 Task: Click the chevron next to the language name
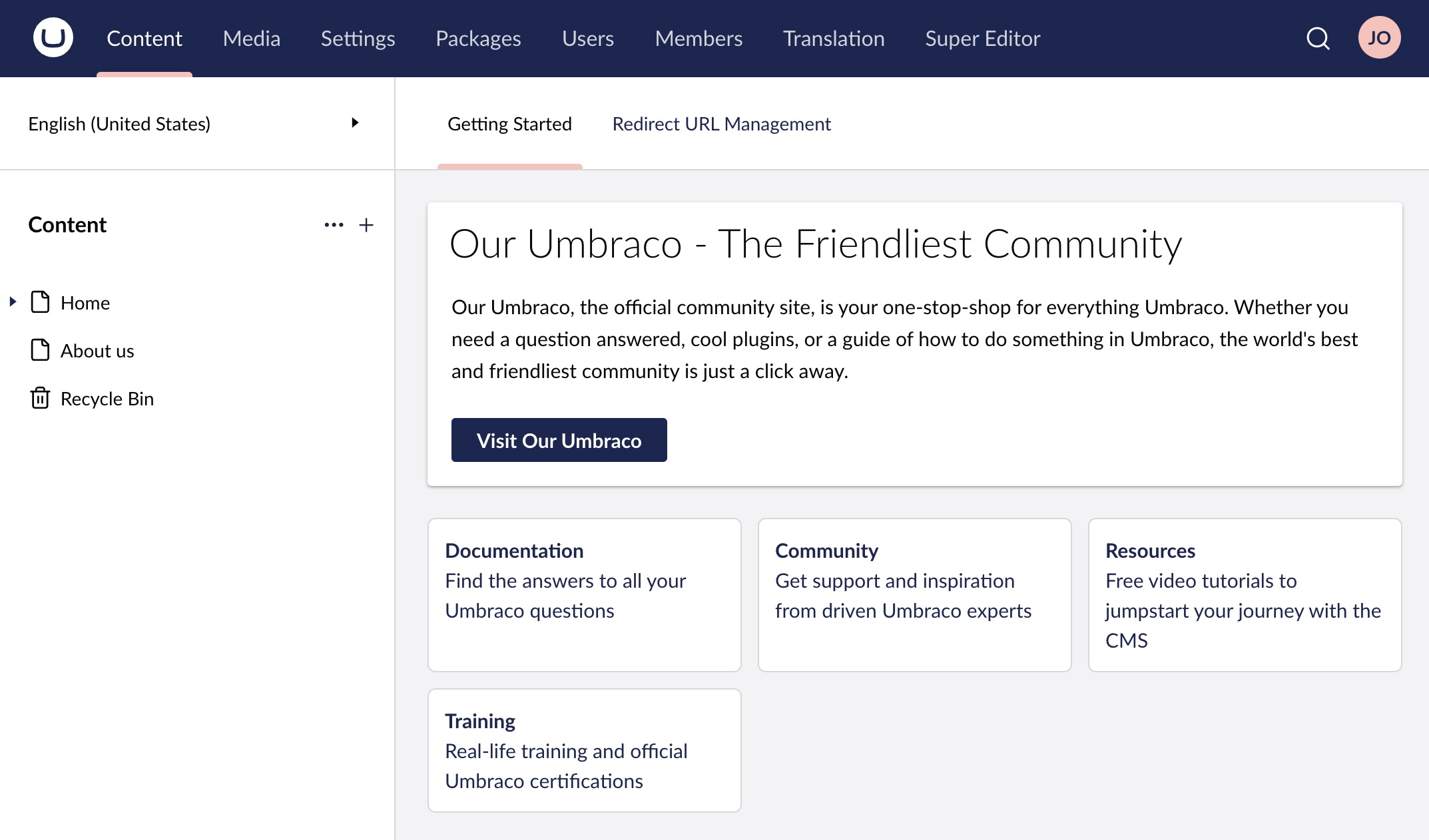(x=355, y=123)
